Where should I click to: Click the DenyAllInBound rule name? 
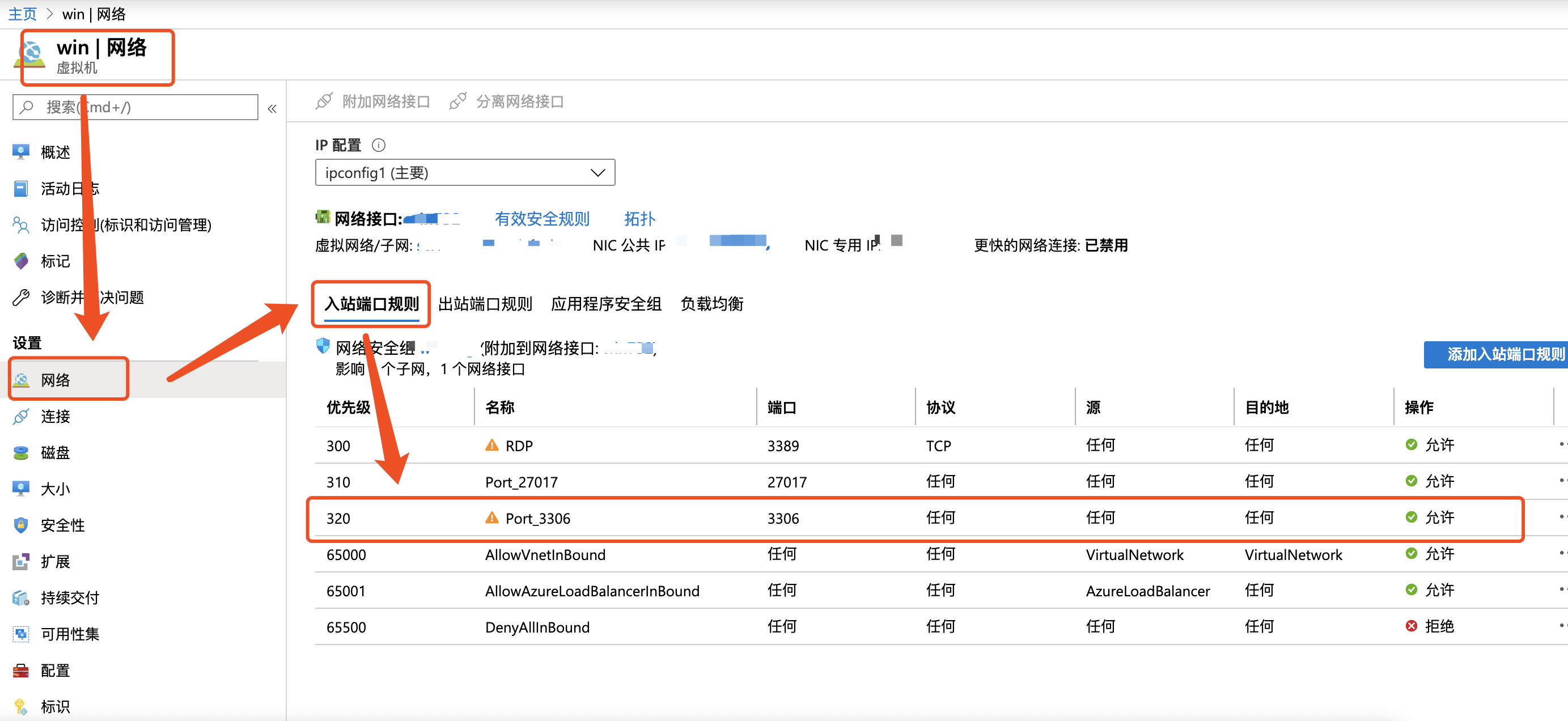pos(537,627)
